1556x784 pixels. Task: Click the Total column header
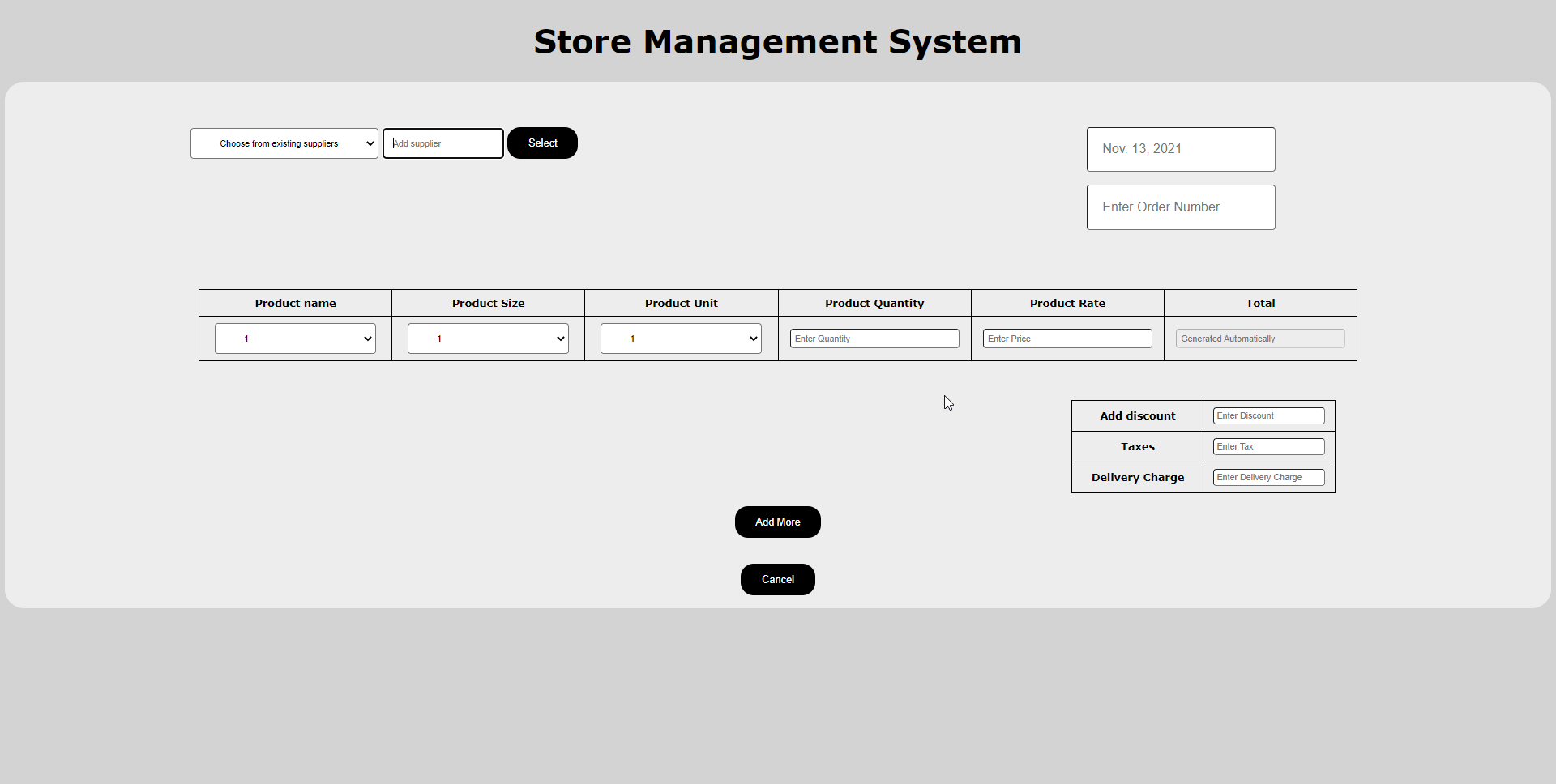(1260, 303)
